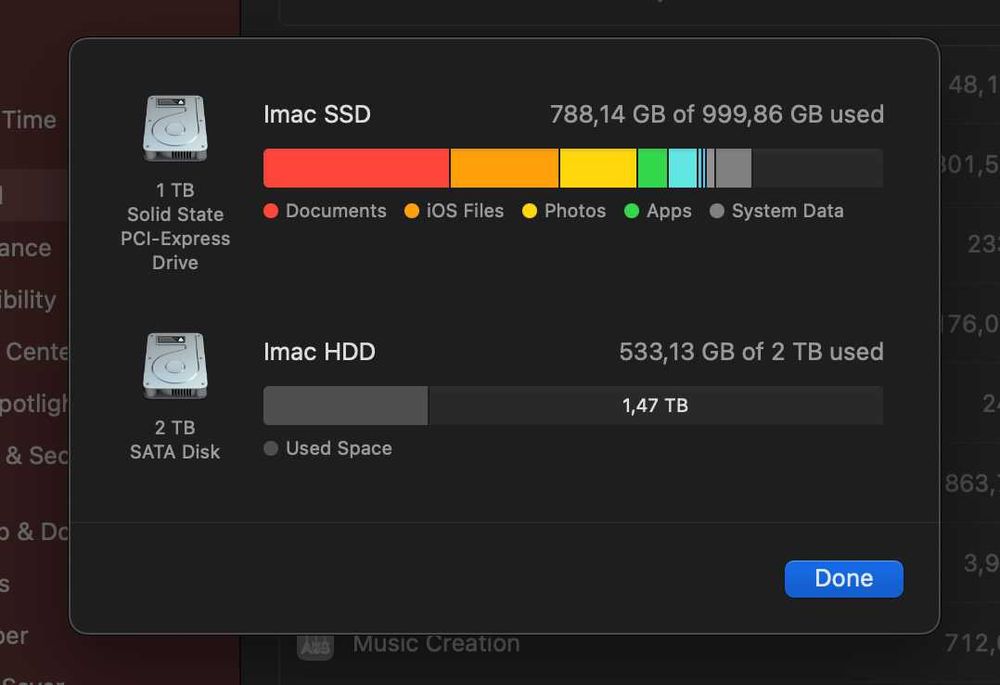Click the green Apps legend dot
The width and height of the screenshot is (1000, 685).
tap(632, 211)
